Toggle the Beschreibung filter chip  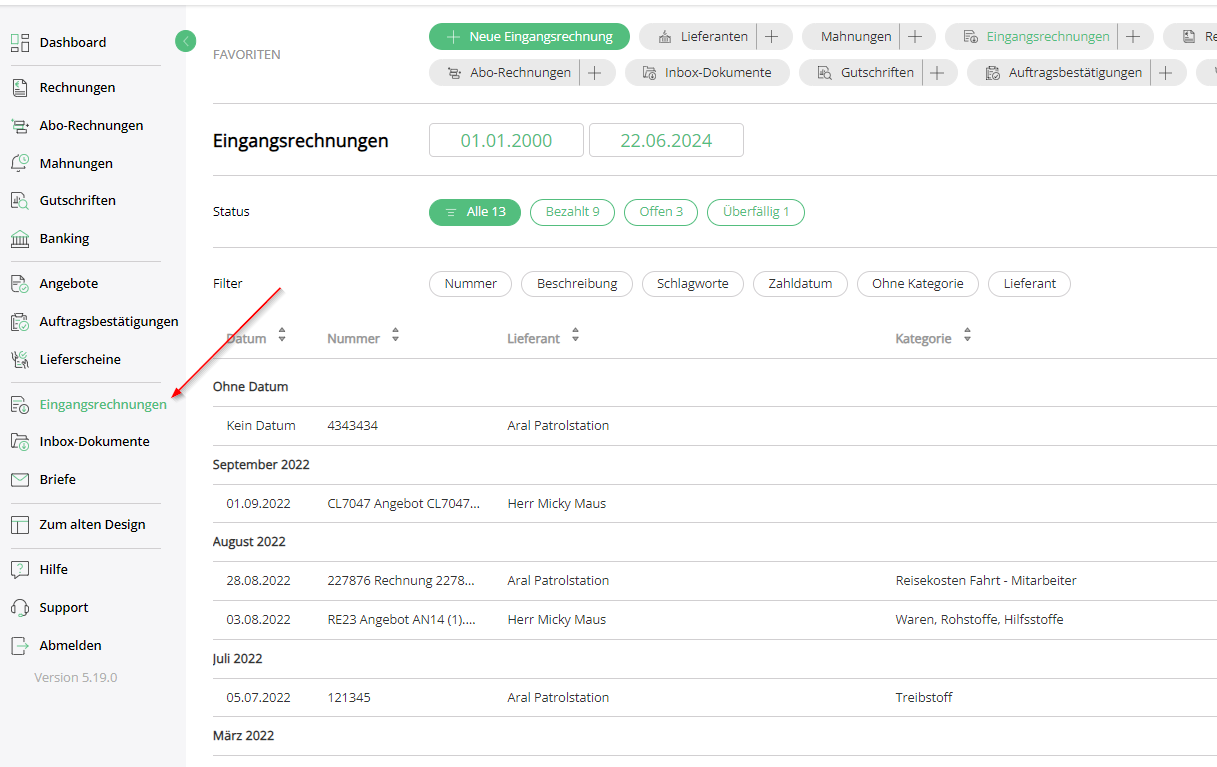[577, 284]
